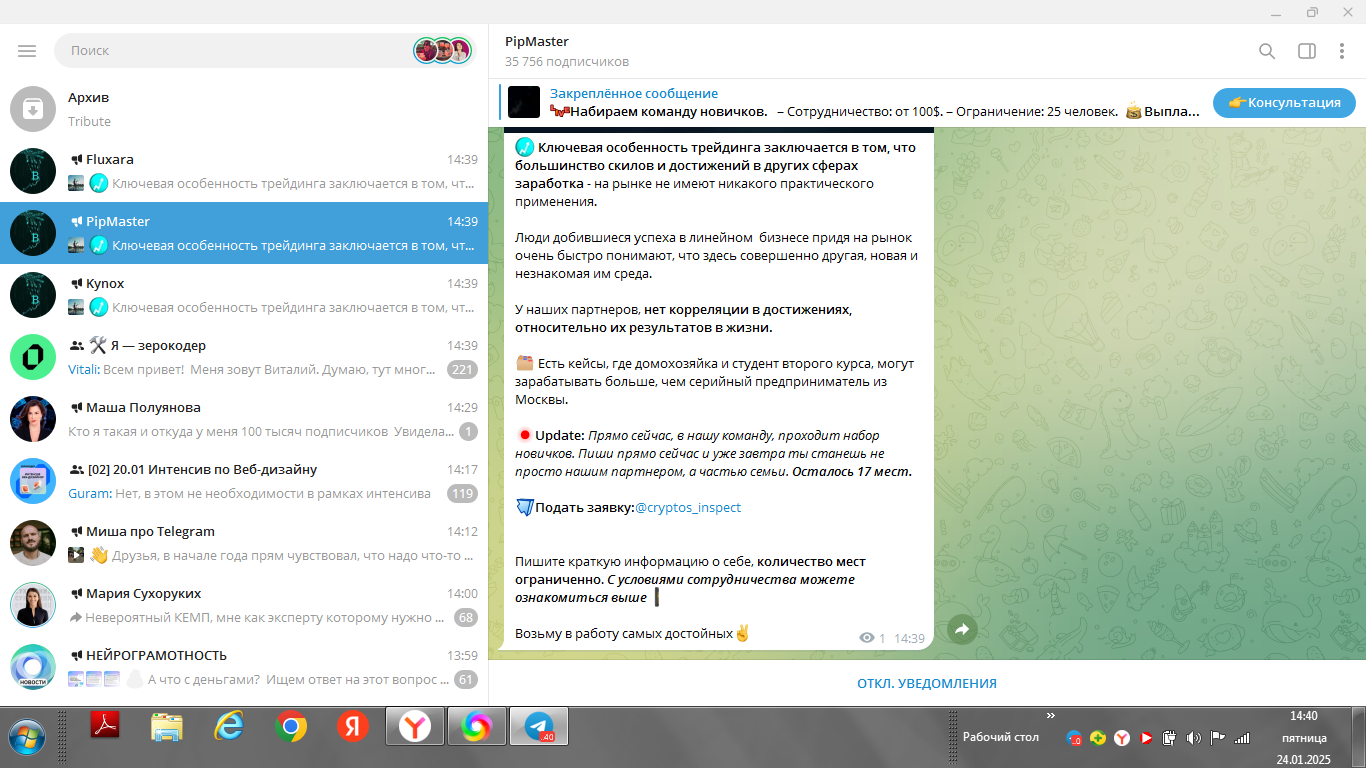Click the 68 unread badge on Мария Сухоруких
Screen dimensions: 1366x768
465,618
